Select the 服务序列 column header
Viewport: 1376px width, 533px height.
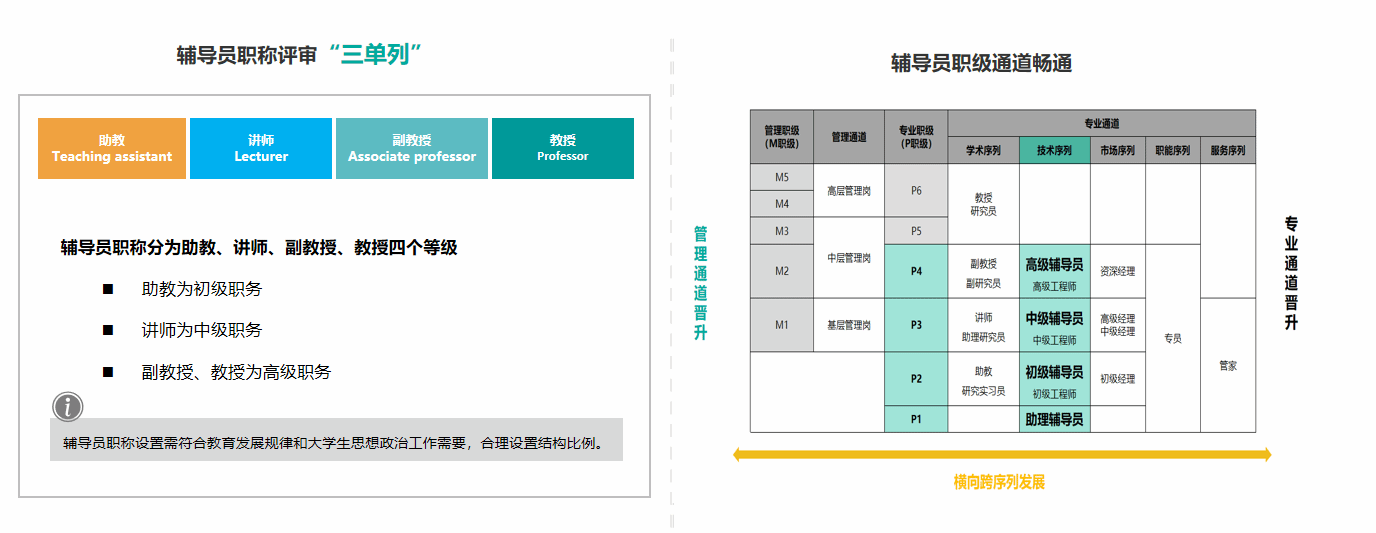coord(1227,151)
